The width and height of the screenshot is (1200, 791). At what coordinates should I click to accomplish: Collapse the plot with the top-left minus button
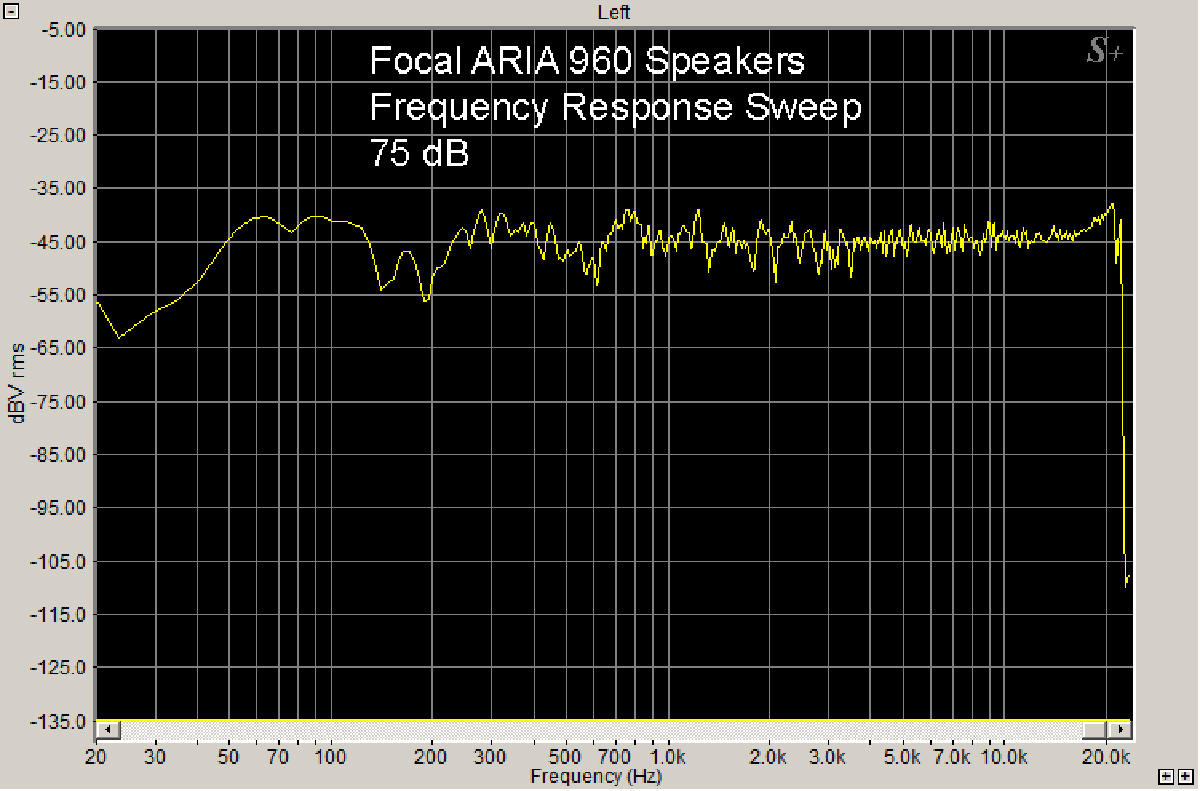click(11, 12)
